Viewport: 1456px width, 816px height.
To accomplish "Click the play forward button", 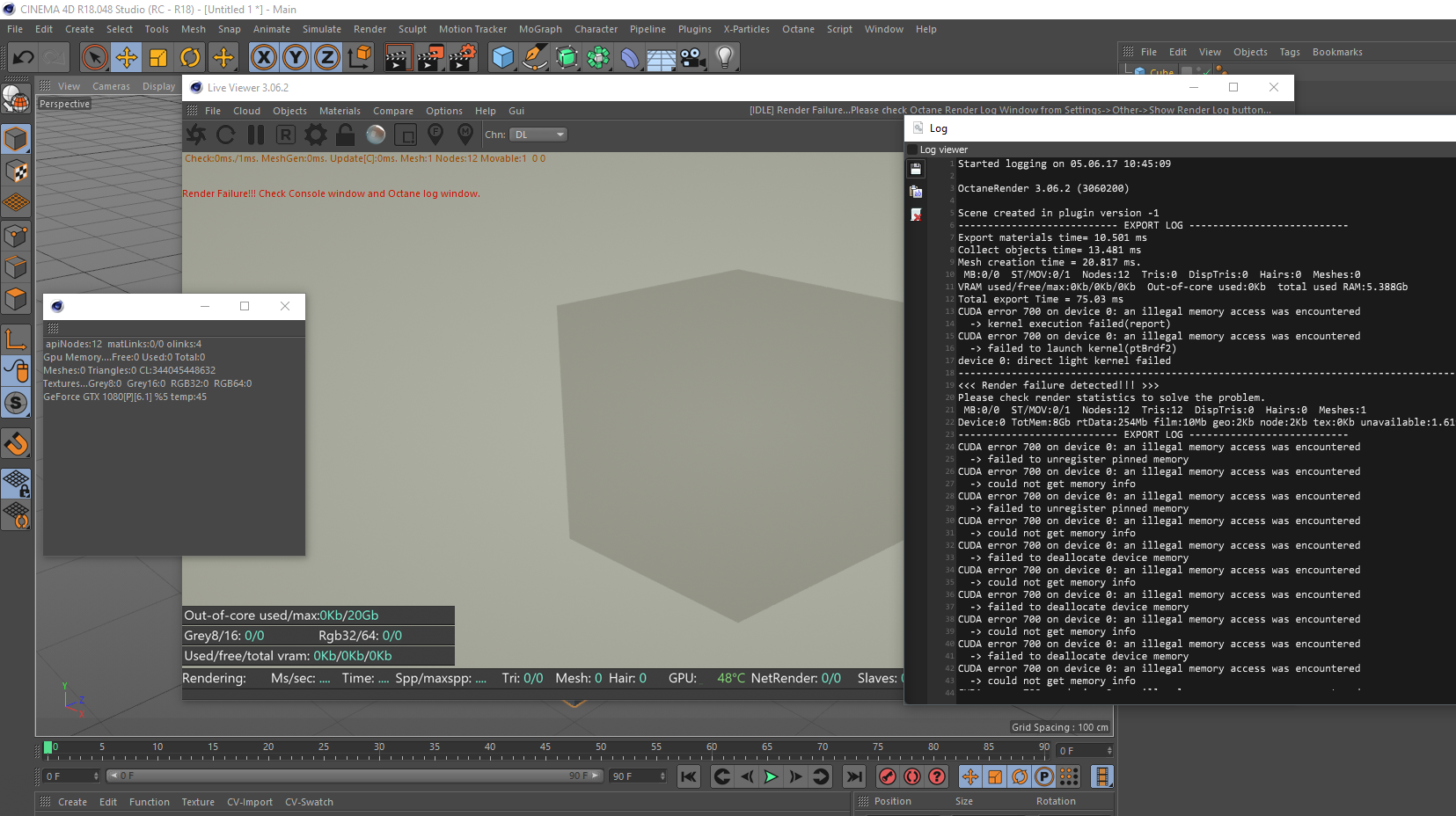I will (x=771, y=776).
